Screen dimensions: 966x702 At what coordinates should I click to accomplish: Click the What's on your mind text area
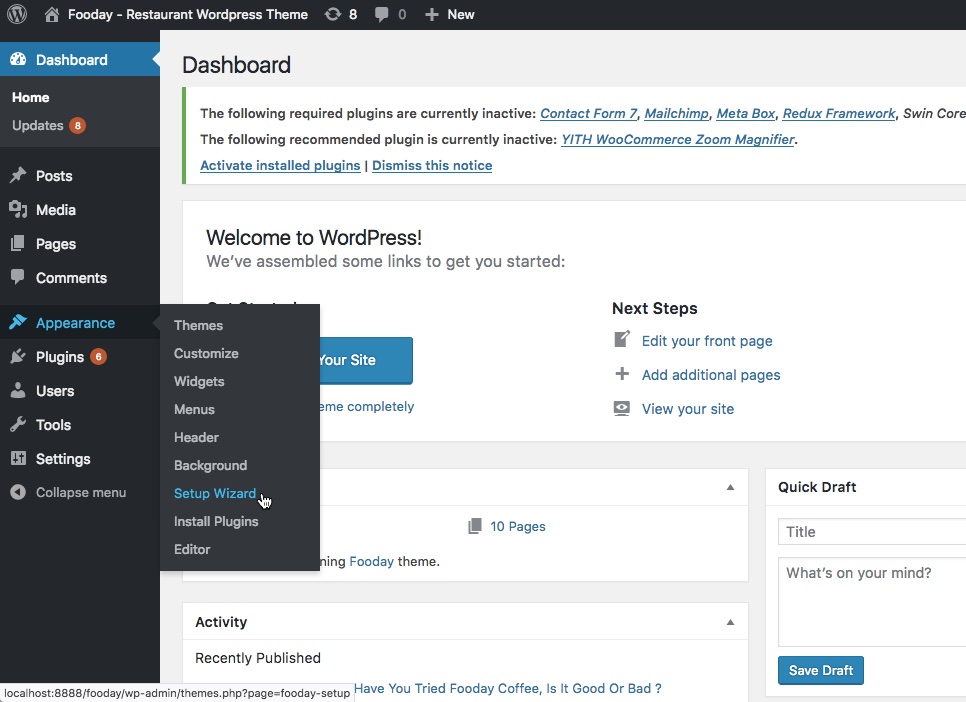[872, 602]
